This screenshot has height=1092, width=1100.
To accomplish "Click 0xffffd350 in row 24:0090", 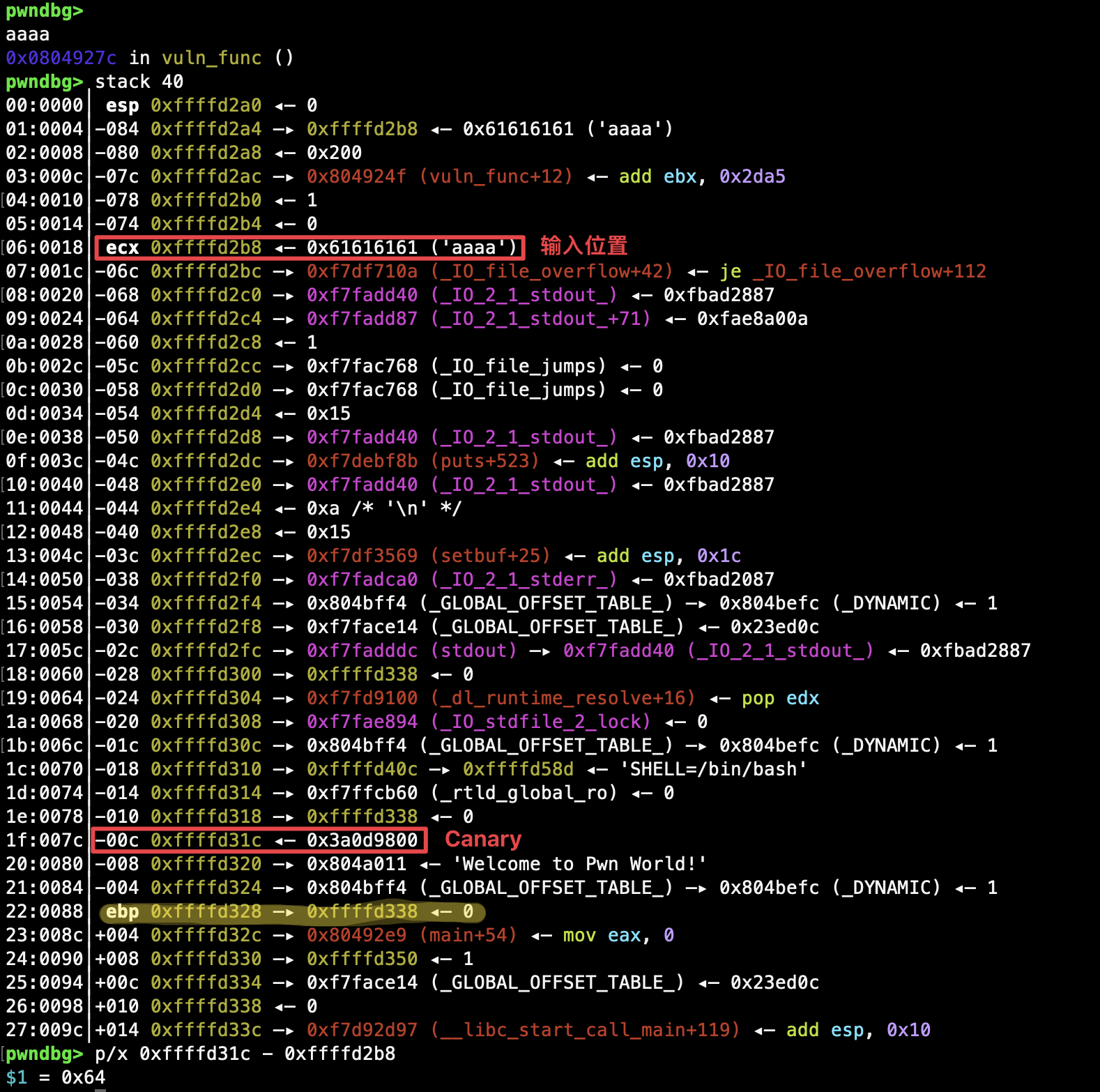I will pos(362,959).
